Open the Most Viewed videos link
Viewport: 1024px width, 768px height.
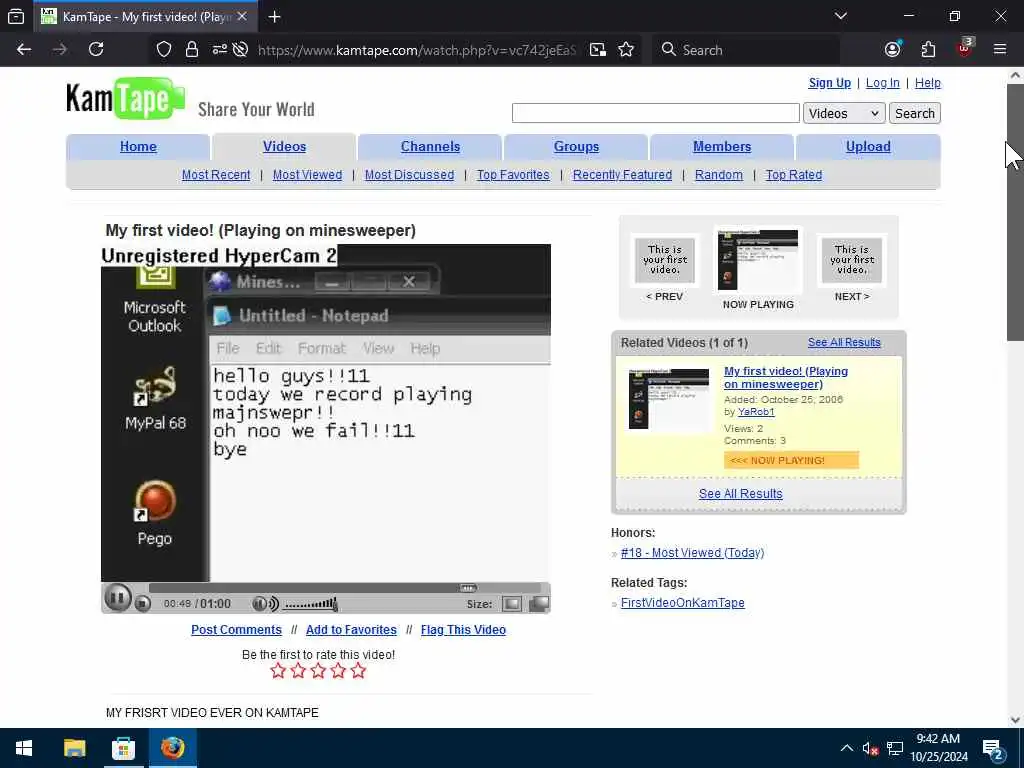point(307,175)
